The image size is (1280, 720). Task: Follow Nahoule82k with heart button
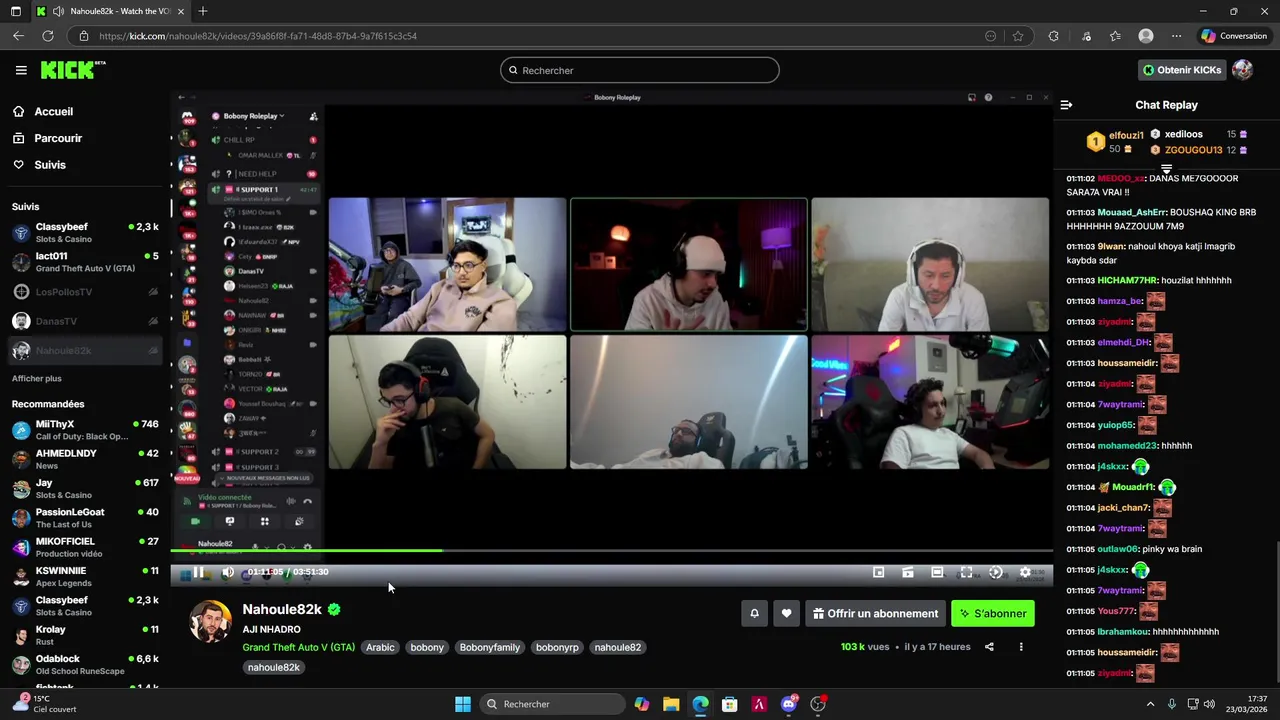pos(786,614)
